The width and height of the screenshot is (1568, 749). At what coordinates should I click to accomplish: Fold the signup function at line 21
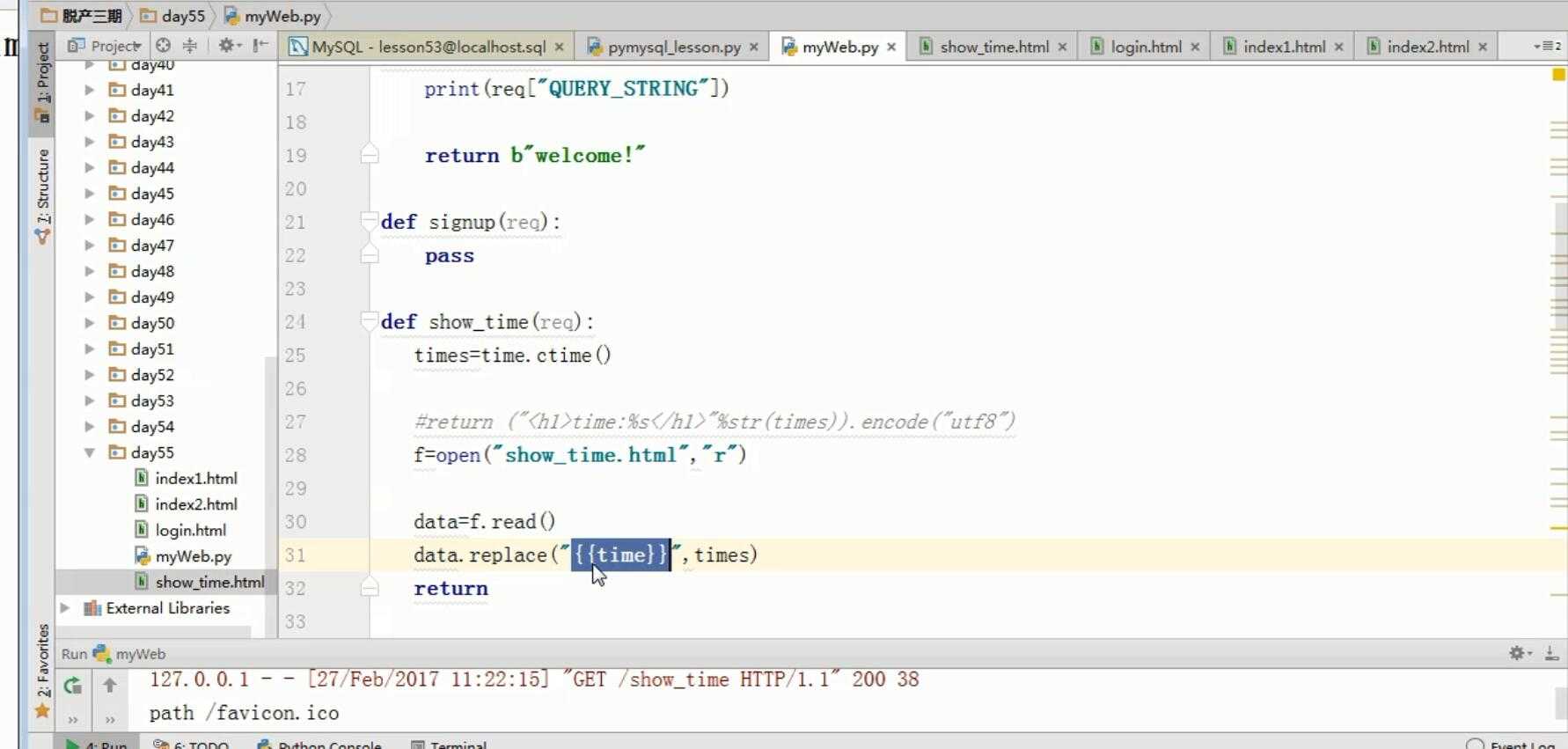click(370, 222)
